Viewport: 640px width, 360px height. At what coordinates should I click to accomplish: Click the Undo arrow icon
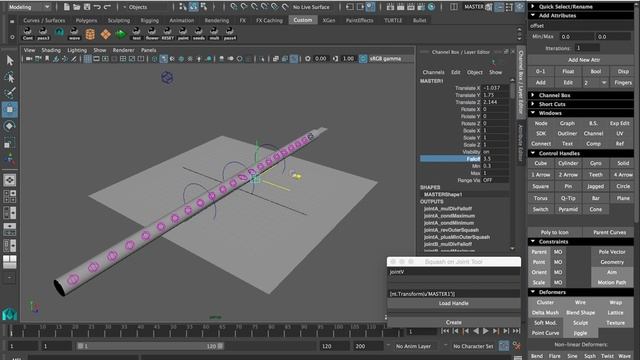click(x=97, y=7)
